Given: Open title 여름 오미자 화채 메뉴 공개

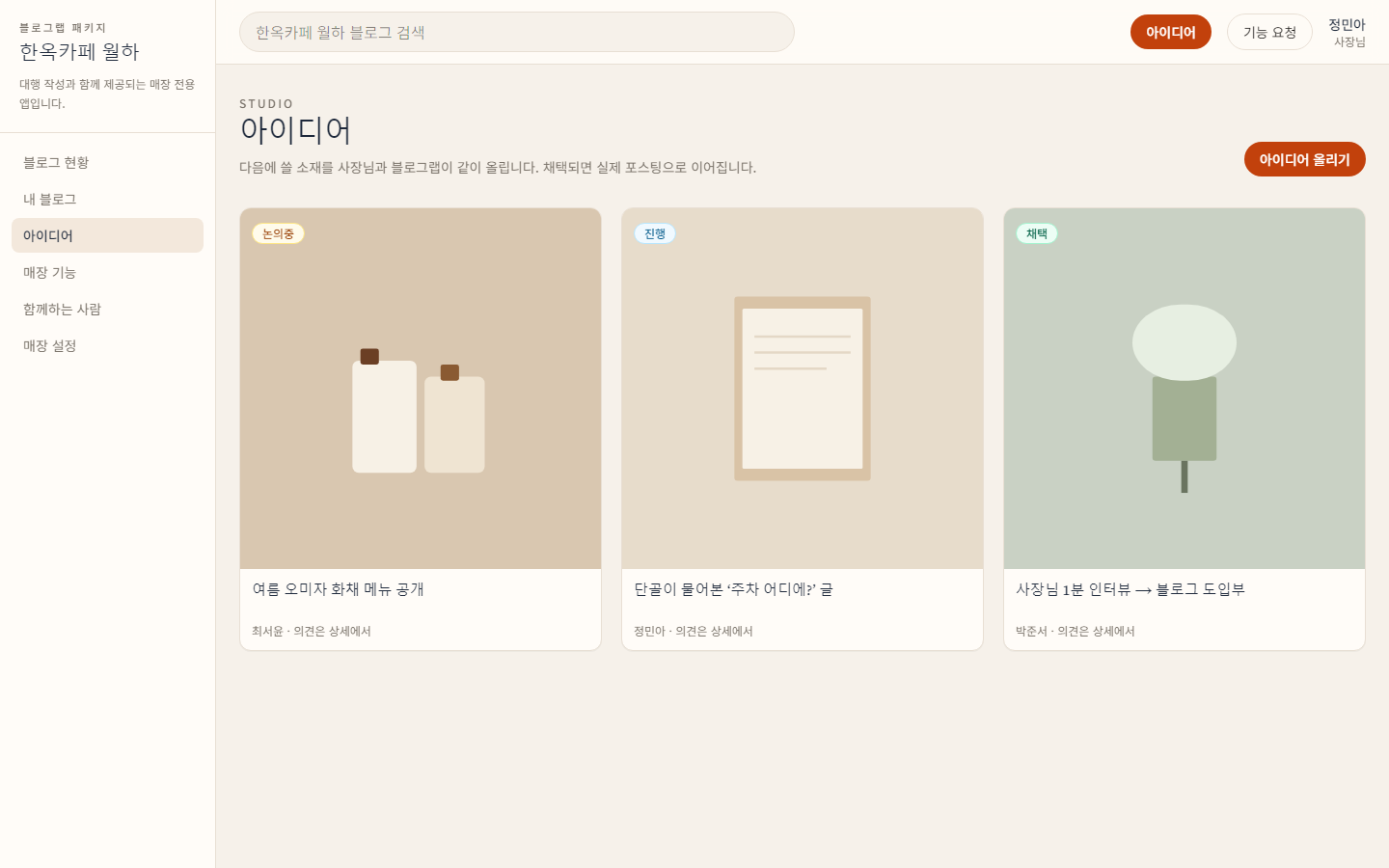Looking at the screenshot, I should (339, 589).
